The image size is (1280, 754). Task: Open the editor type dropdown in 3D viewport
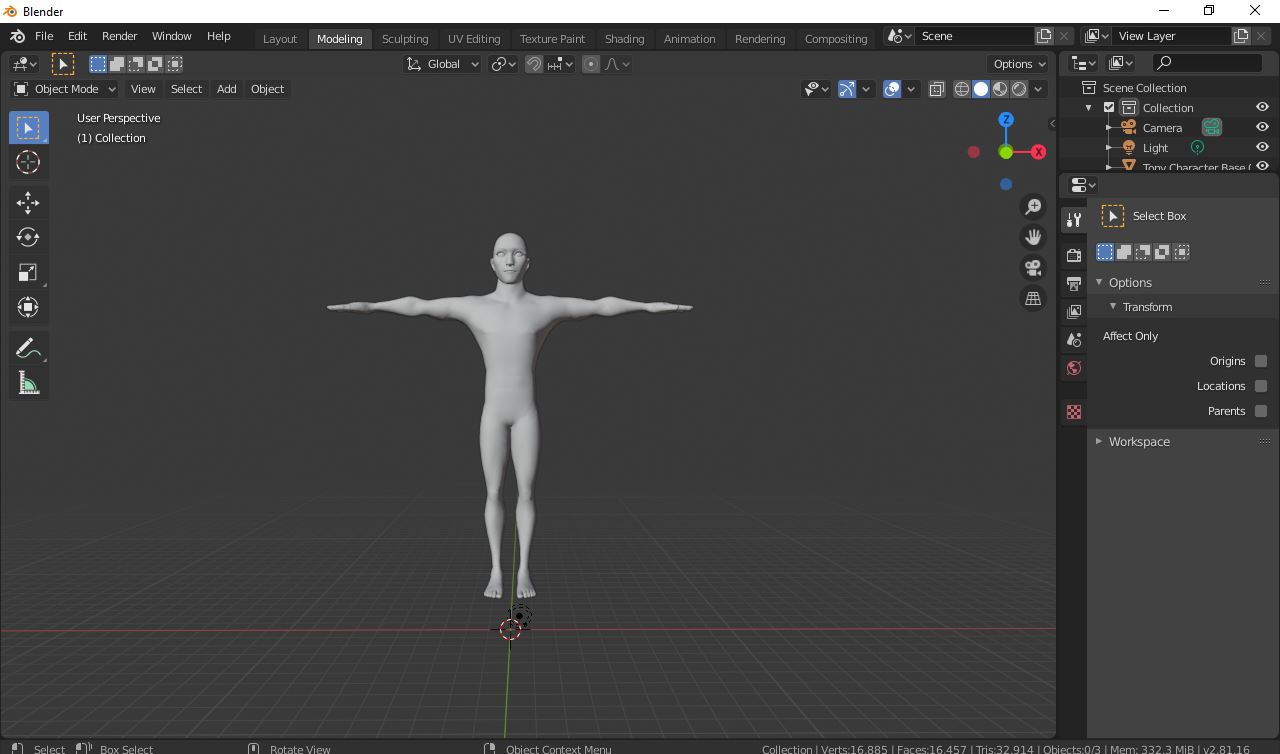24,64
